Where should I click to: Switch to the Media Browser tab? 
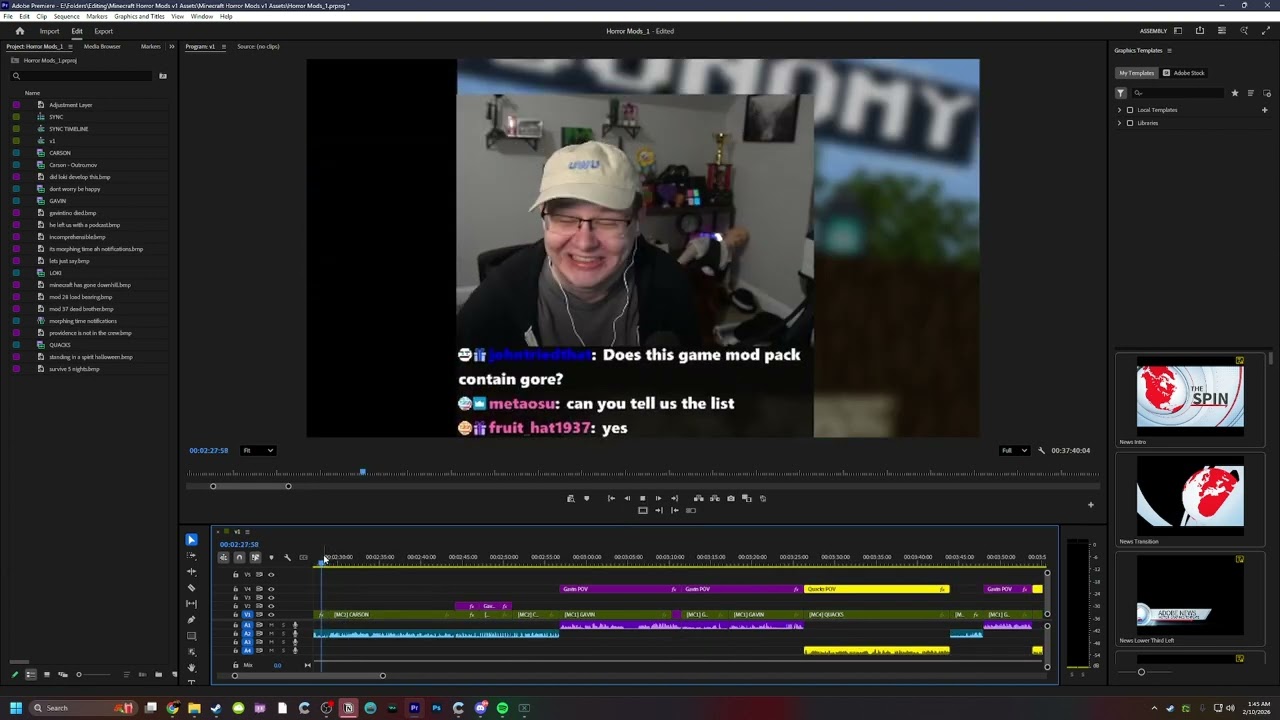[102, 47]
